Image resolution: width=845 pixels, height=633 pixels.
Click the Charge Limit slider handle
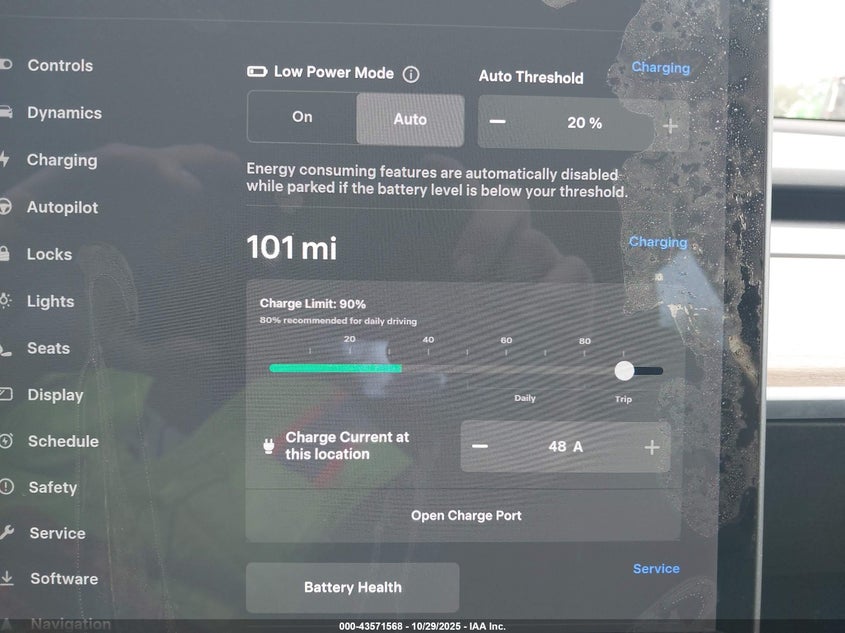coord(624,371)
